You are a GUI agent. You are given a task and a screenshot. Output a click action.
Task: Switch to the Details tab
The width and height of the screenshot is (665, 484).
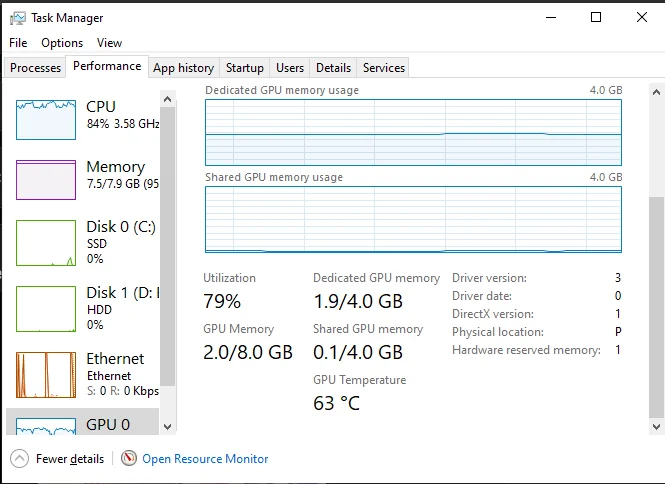(x=333, y=68)
